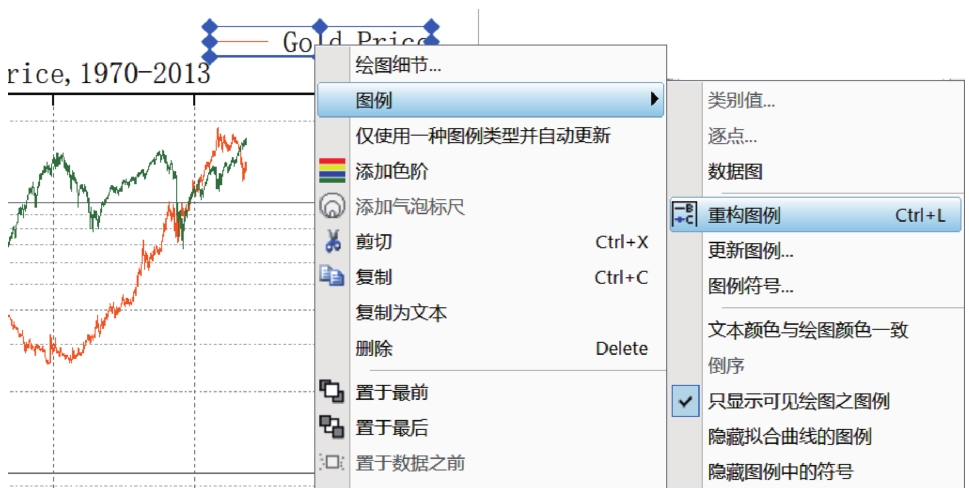Select 文本颜色与绘图颜色一致
Screen dimensions: 969x491
pyautogui.click(x=816, y=330)
